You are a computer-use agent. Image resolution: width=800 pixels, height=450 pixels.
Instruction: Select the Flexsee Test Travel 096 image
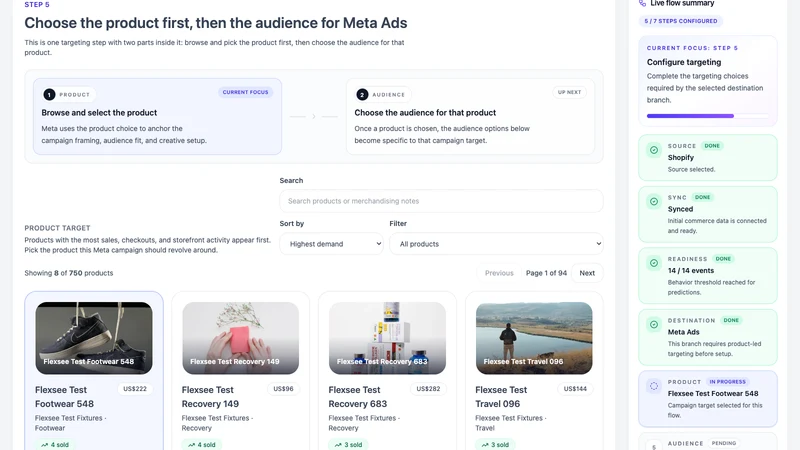534,338
